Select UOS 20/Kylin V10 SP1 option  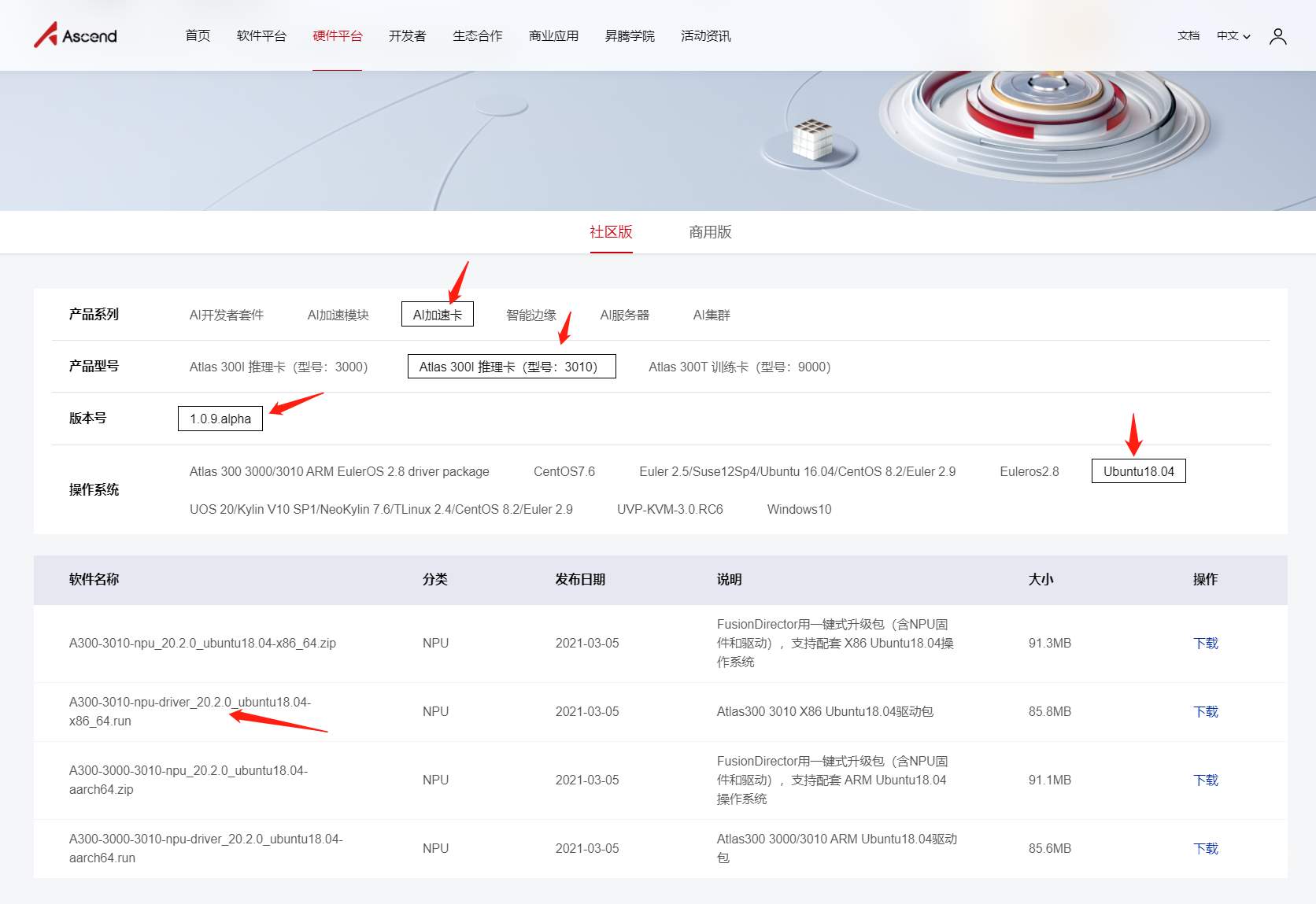tap(381, 509)
